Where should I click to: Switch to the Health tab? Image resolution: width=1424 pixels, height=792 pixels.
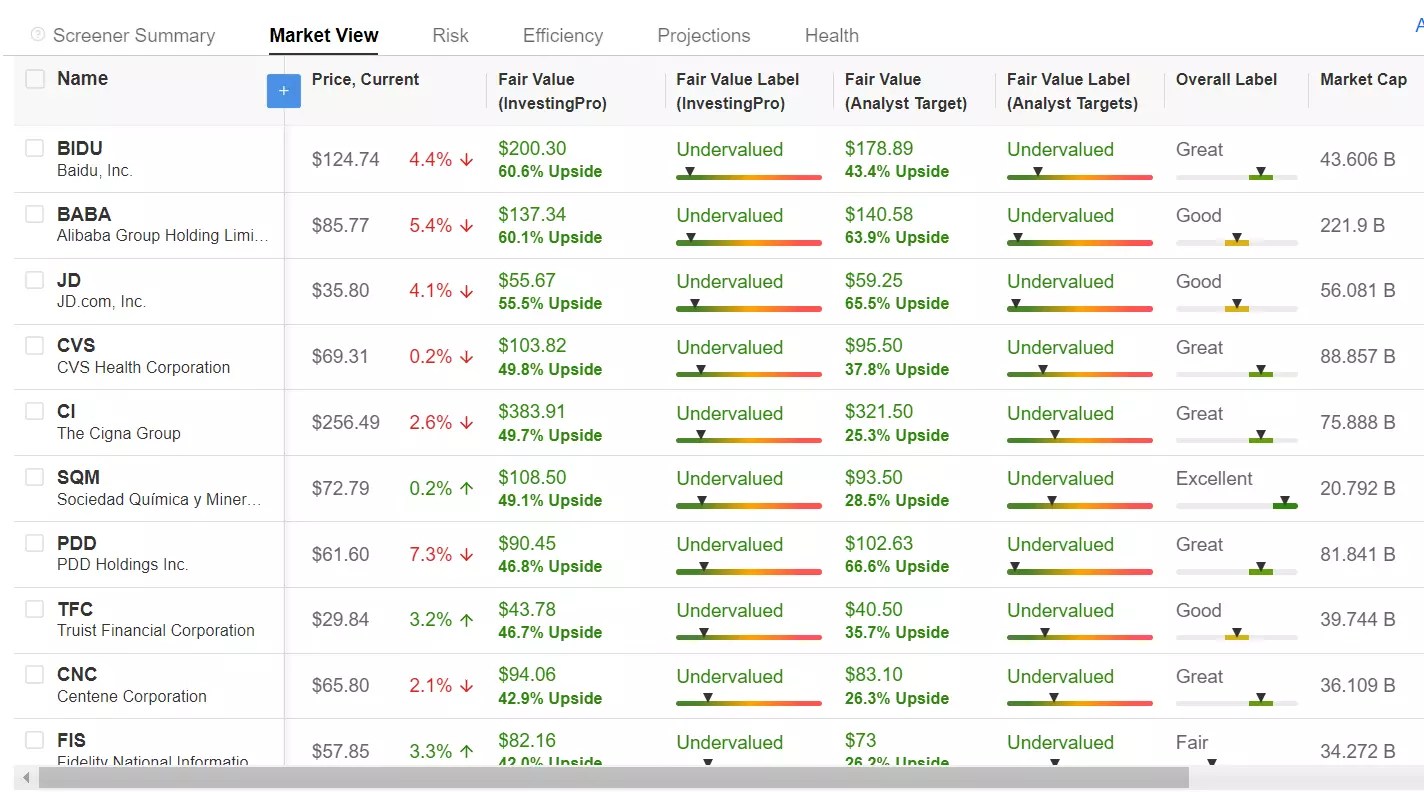click(831, 35)
